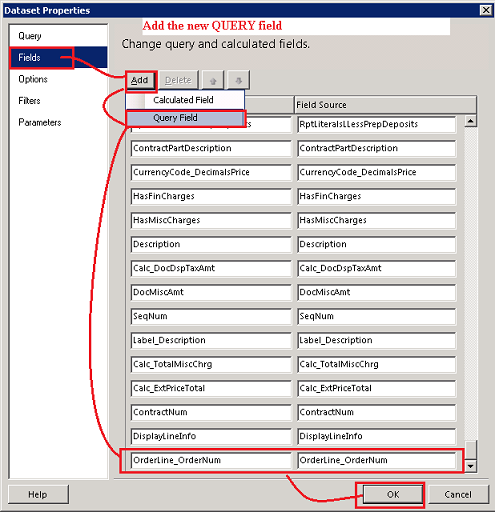The image size is (495, 512).
Task: Edit the DisplayLineInfo field name
Action: [x=211, y=436]
